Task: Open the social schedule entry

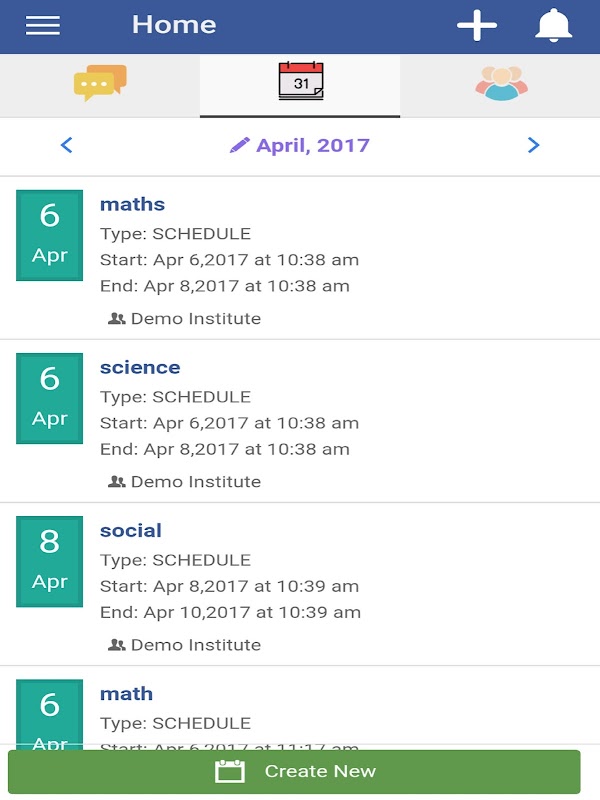Action: pyautogui.click(x=130, y=530)
